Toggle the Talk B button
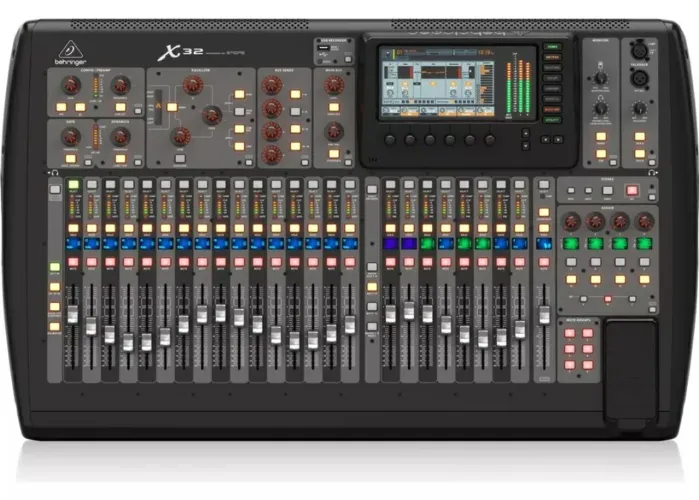Image resolution: width=699 pixels, height=500 pixels. pos(640,154)
